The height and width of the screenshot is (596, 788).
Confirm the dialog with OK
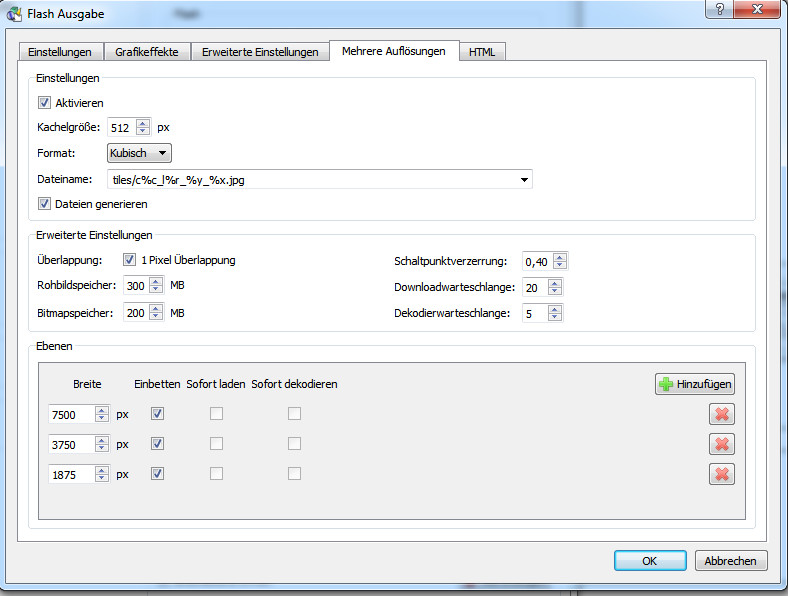pyautogui.click(x=649, y=561)
